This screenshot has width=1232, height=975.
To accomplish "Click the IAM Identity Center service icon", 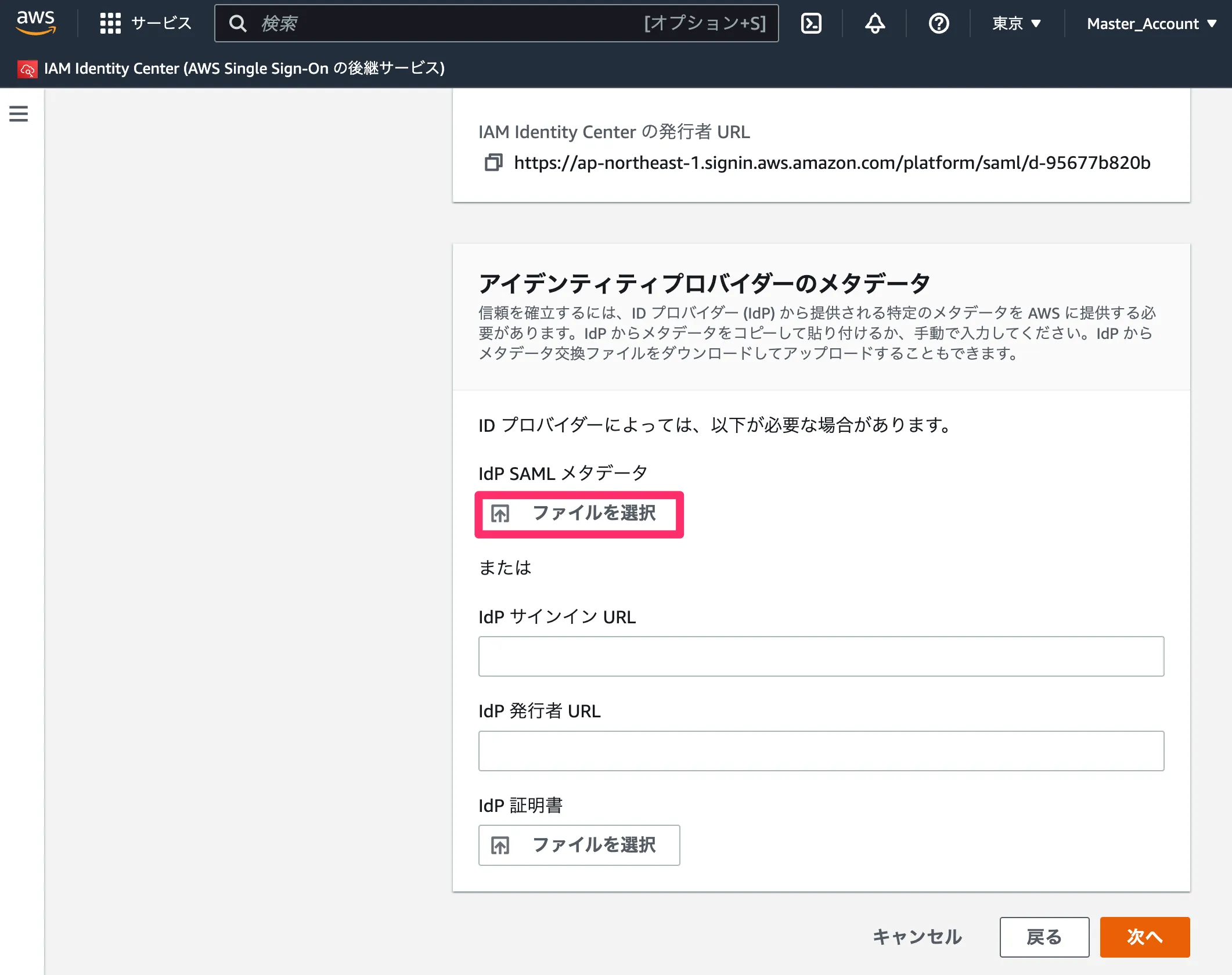I will [x=27, y=69].
